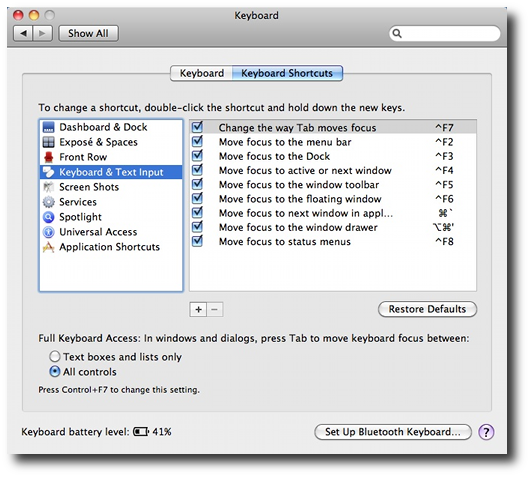Uncheck Move focus to the Dock
The height and width of the screenshot is (477, 530).
[197, 156]
